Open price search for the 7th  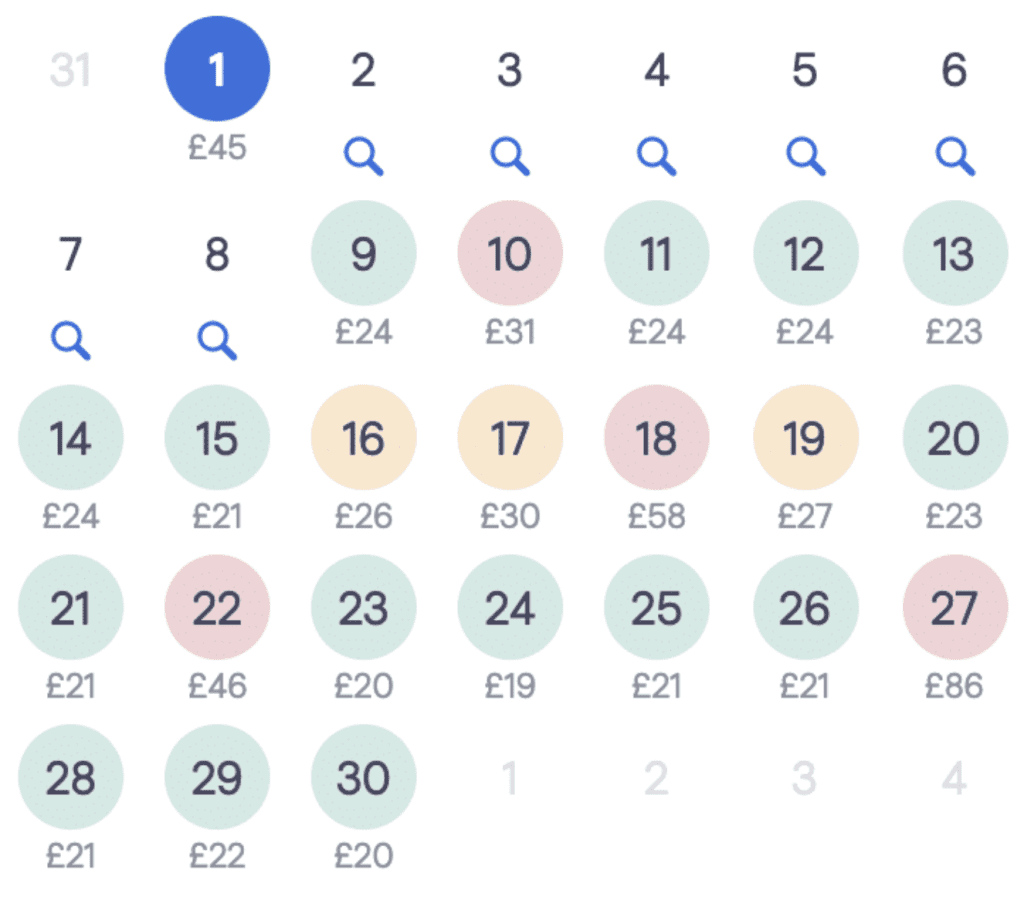click(70, 340)
